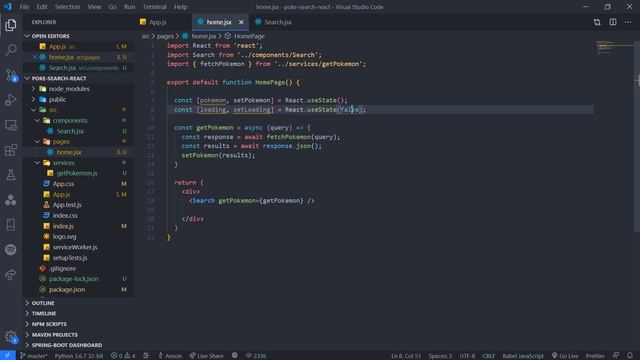Open Manage gear settings menu
The image size is (640, 360).
tap(11, 337)
